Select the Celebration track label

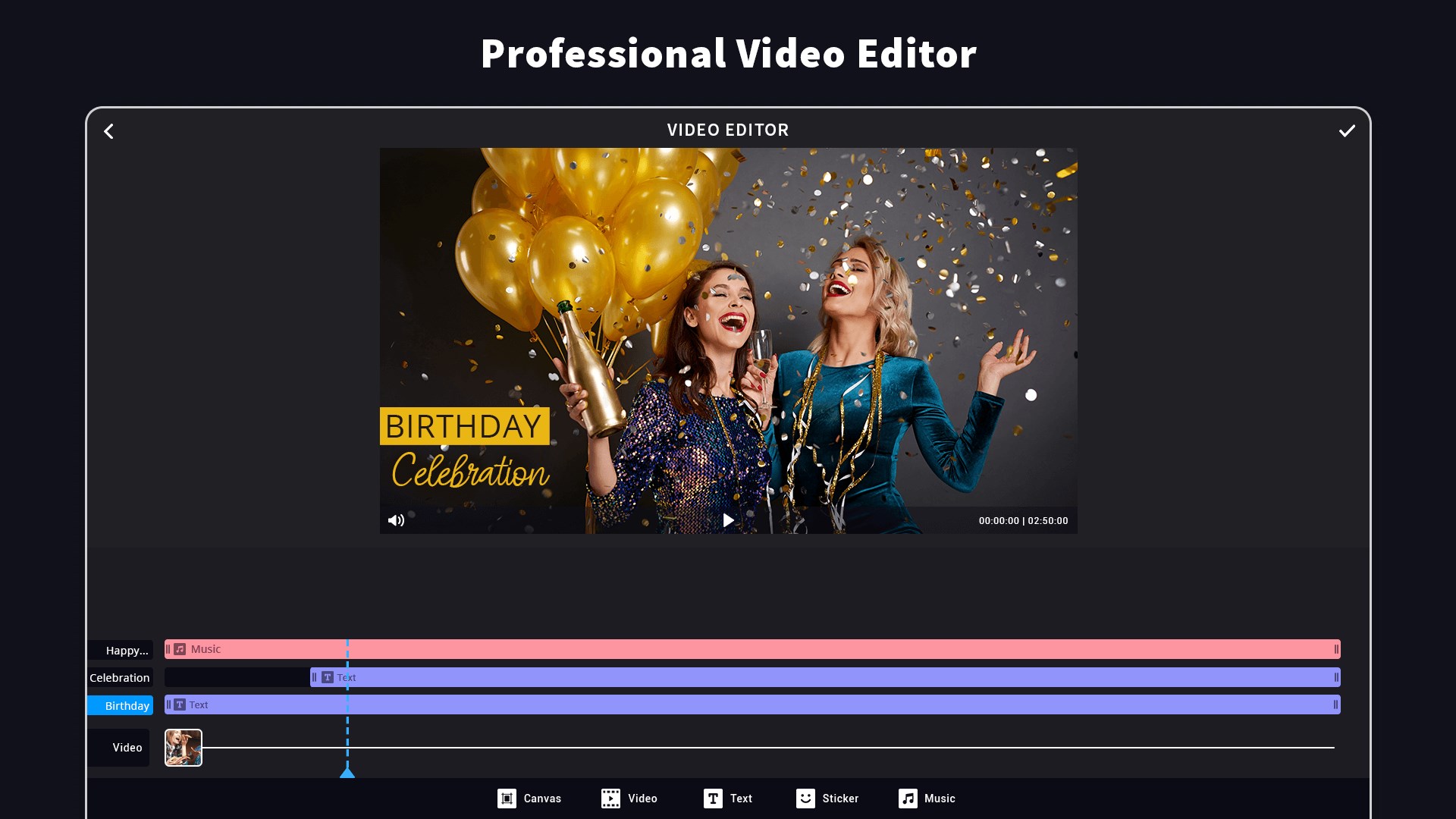point(120,677)
